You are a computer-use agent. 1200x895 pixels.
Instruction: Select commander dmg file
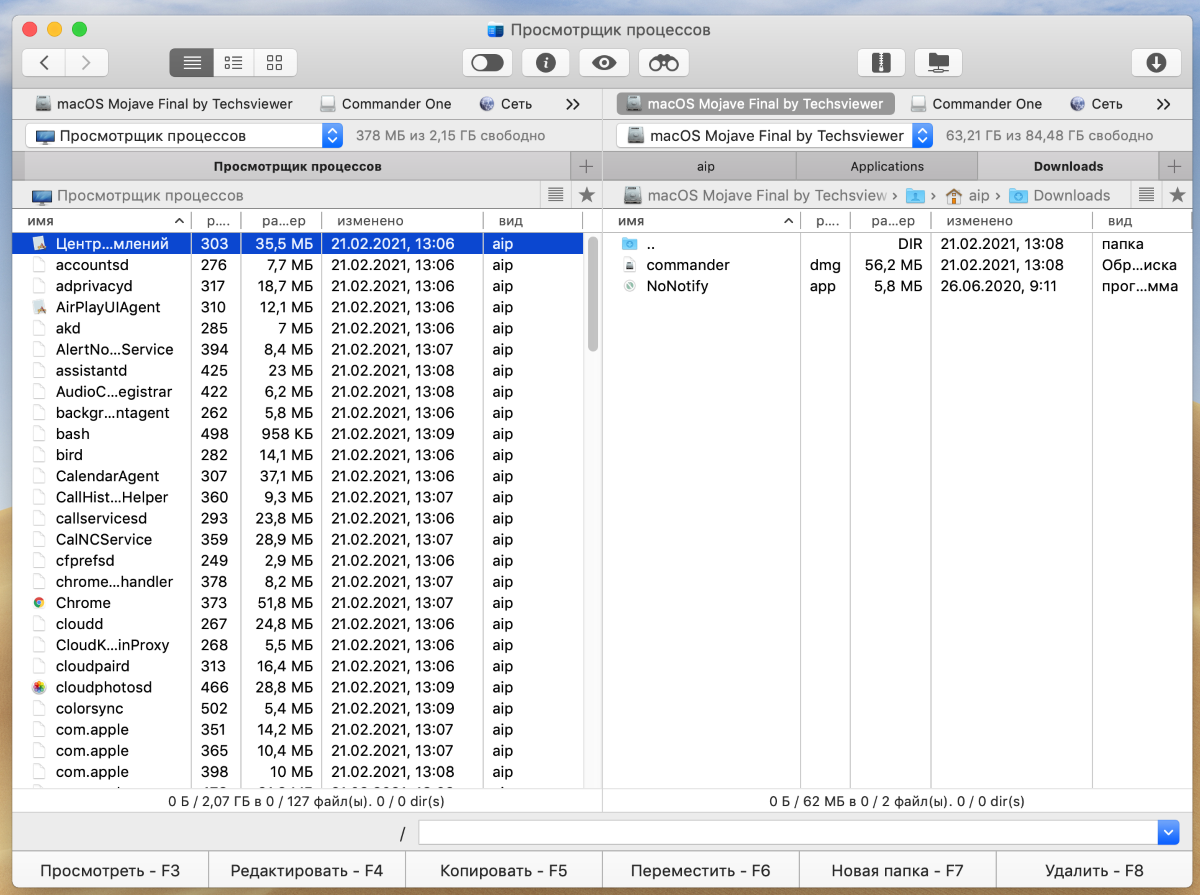[896, 265]
